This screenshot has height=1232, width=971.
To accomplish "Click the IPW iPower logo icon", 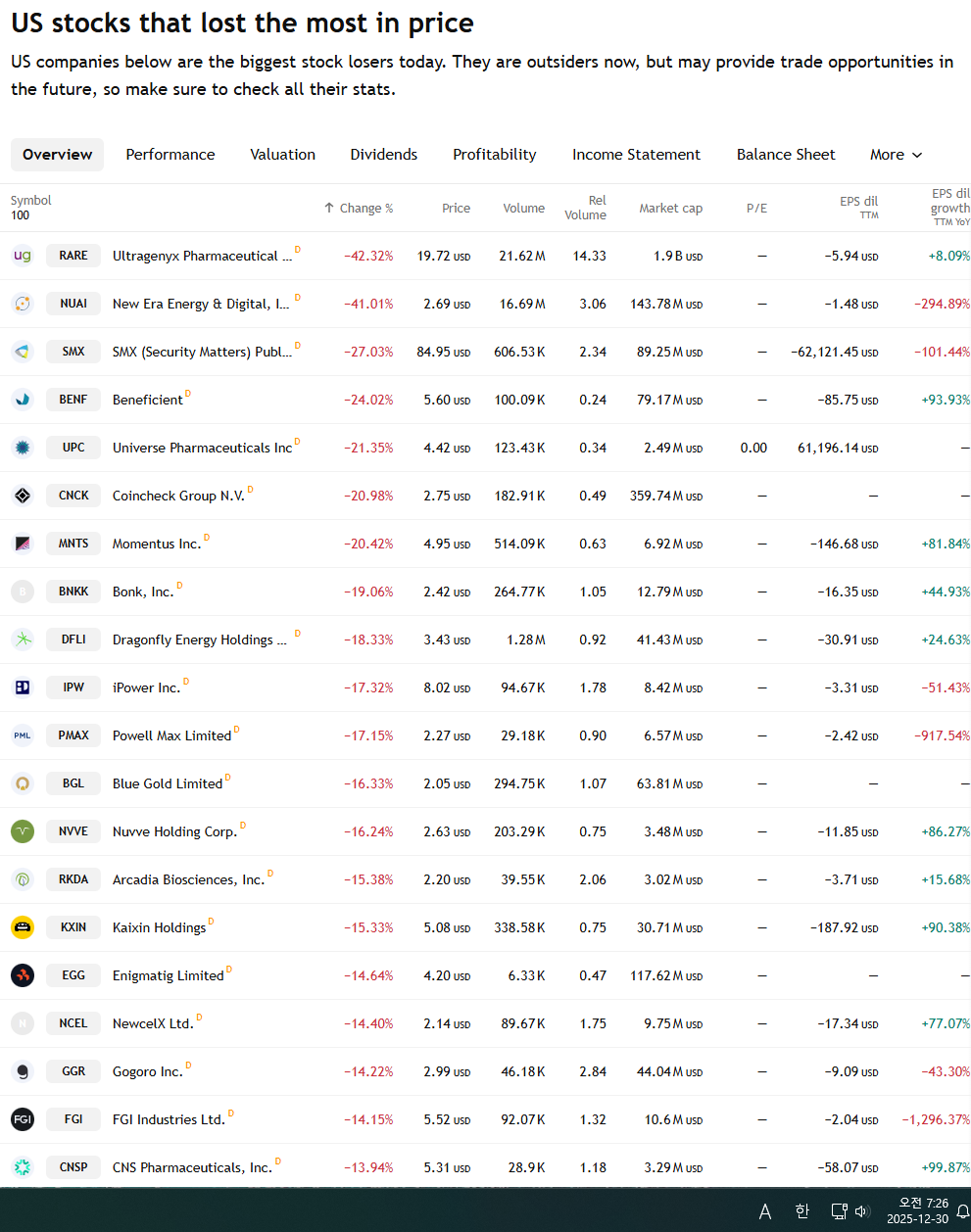I will [23, 687].
